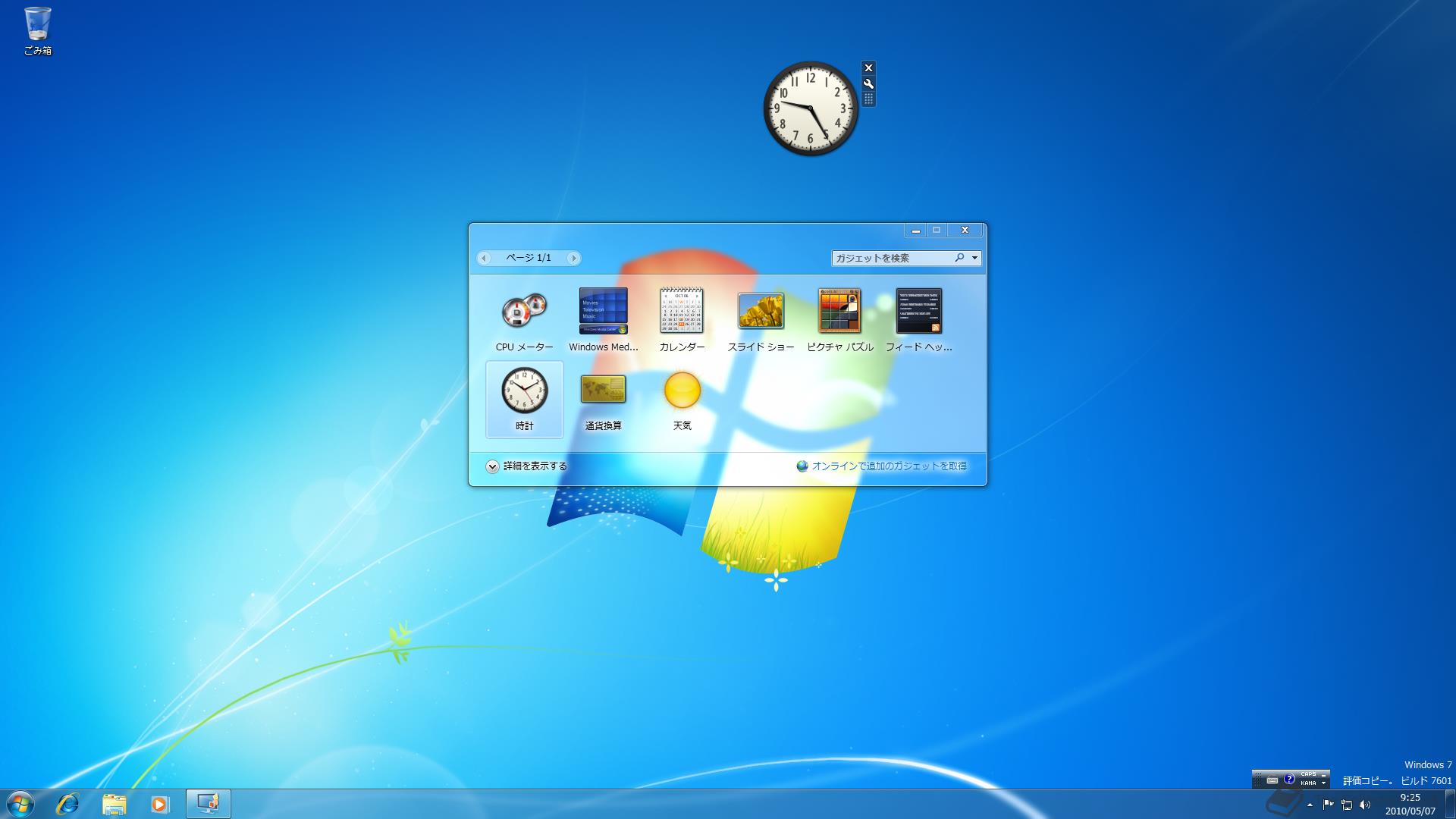Image resolution: width=1456 pixels, height=819 pixels.
Task: Close the gadget gallery window
Action: point(965,230)
